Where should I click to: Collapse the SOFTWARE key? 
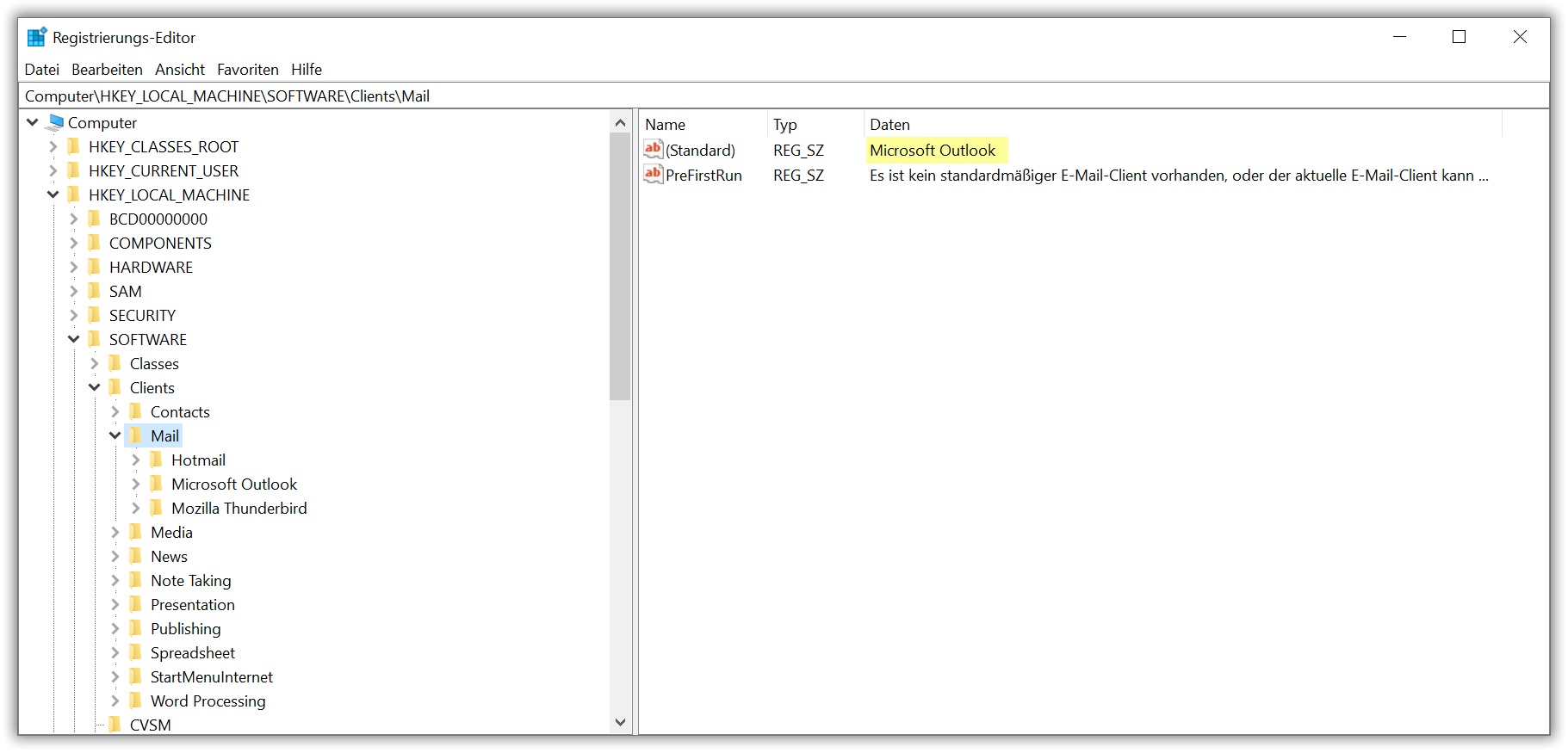click(74, 339)
